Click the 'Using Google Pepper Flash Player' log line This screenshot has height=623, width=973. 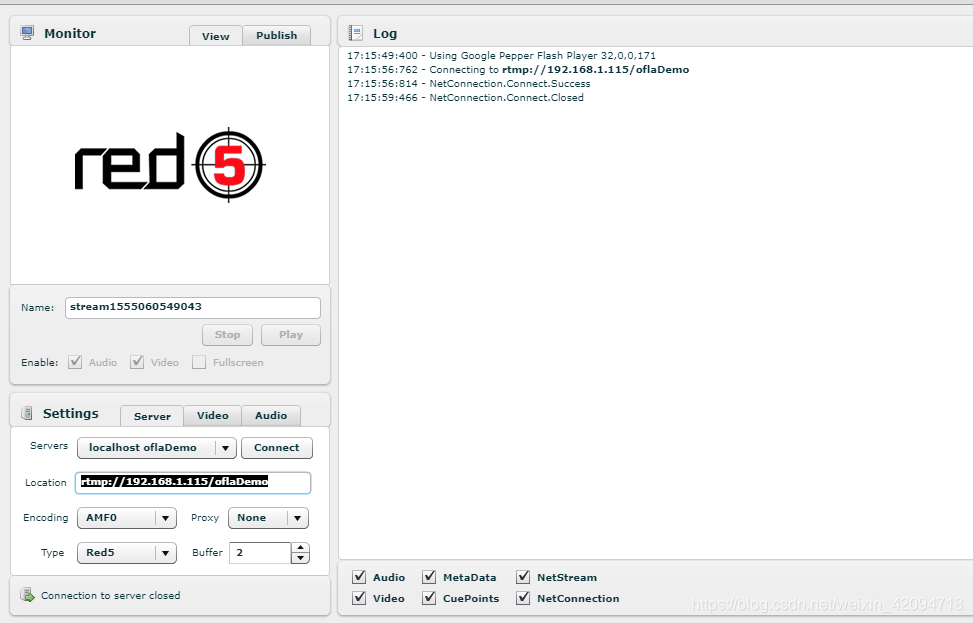point(501,56)
